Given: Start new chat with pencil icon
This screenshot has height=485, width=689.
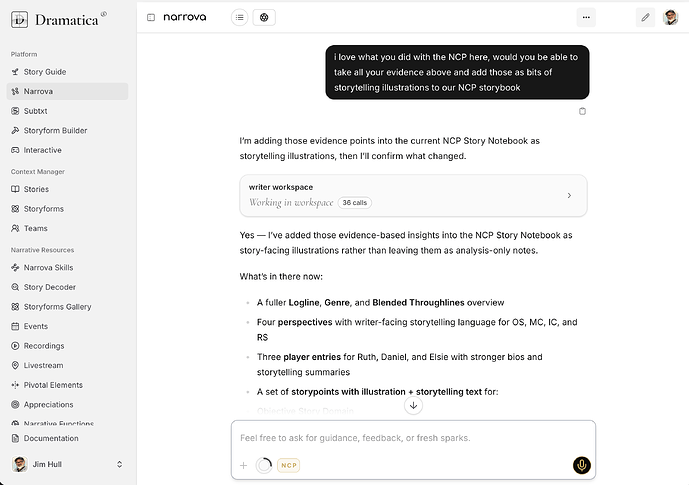Looking at the screenshot, I should coord(645,17).
